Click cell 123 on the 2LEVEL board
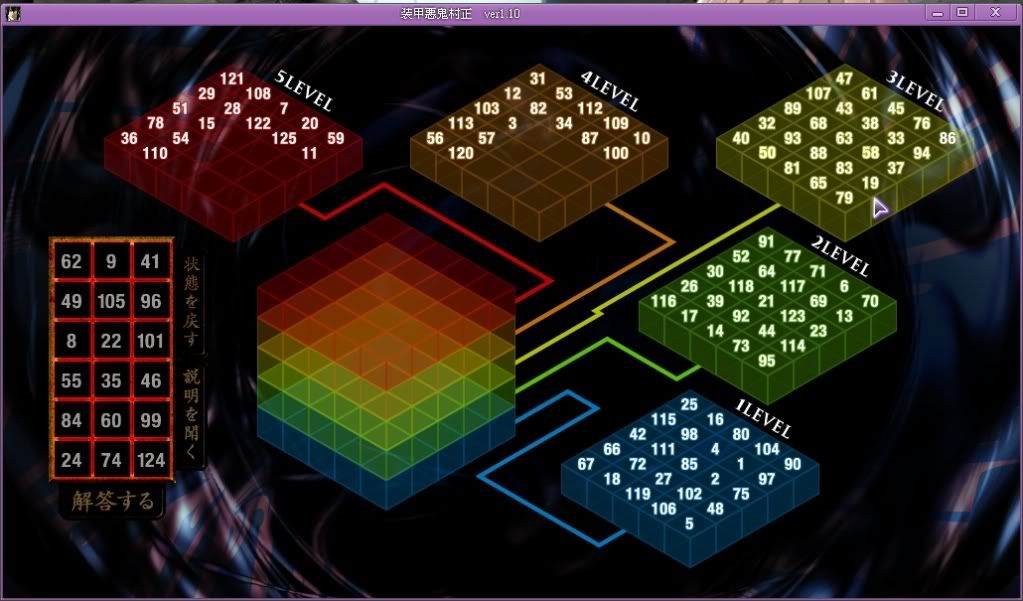Image resolution: width=1023 pixels, height=601 pixels. tap(792, 316)
